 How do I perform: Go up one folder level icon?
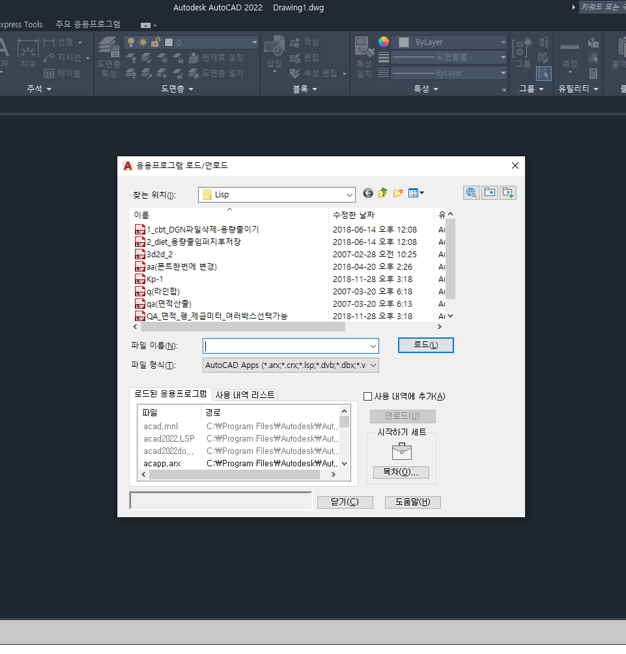[x=382, y=193]
